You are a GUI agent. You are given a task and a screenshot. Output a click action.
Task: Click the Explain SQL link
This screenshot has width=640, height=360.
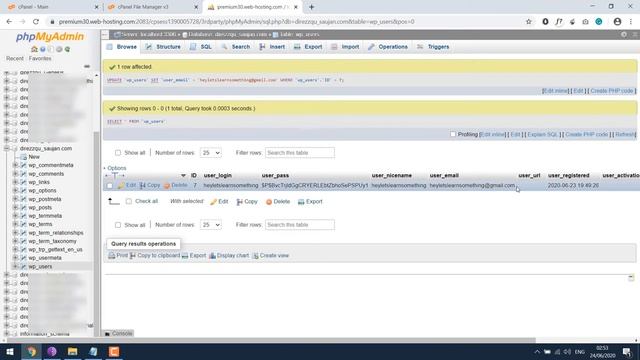(x=542, y=134)
